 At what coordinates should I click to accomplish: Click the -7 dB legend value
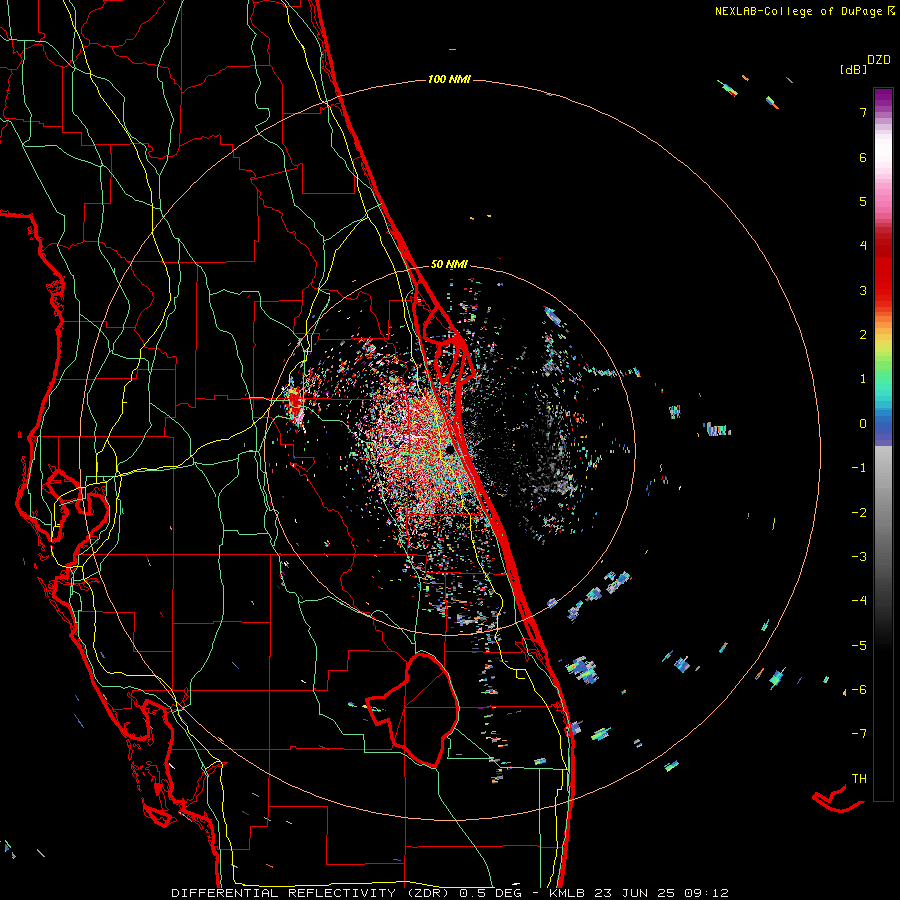tap(859, 734)
